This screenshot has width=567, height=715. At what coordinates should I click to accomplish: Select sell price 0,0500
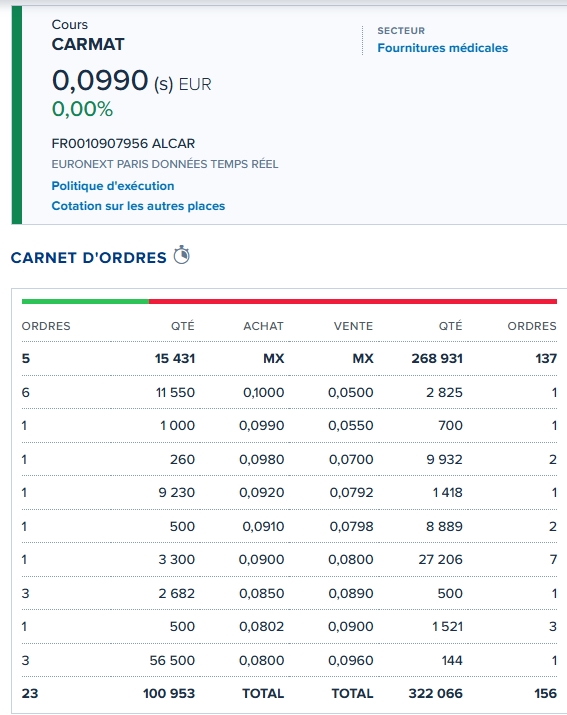351,392
